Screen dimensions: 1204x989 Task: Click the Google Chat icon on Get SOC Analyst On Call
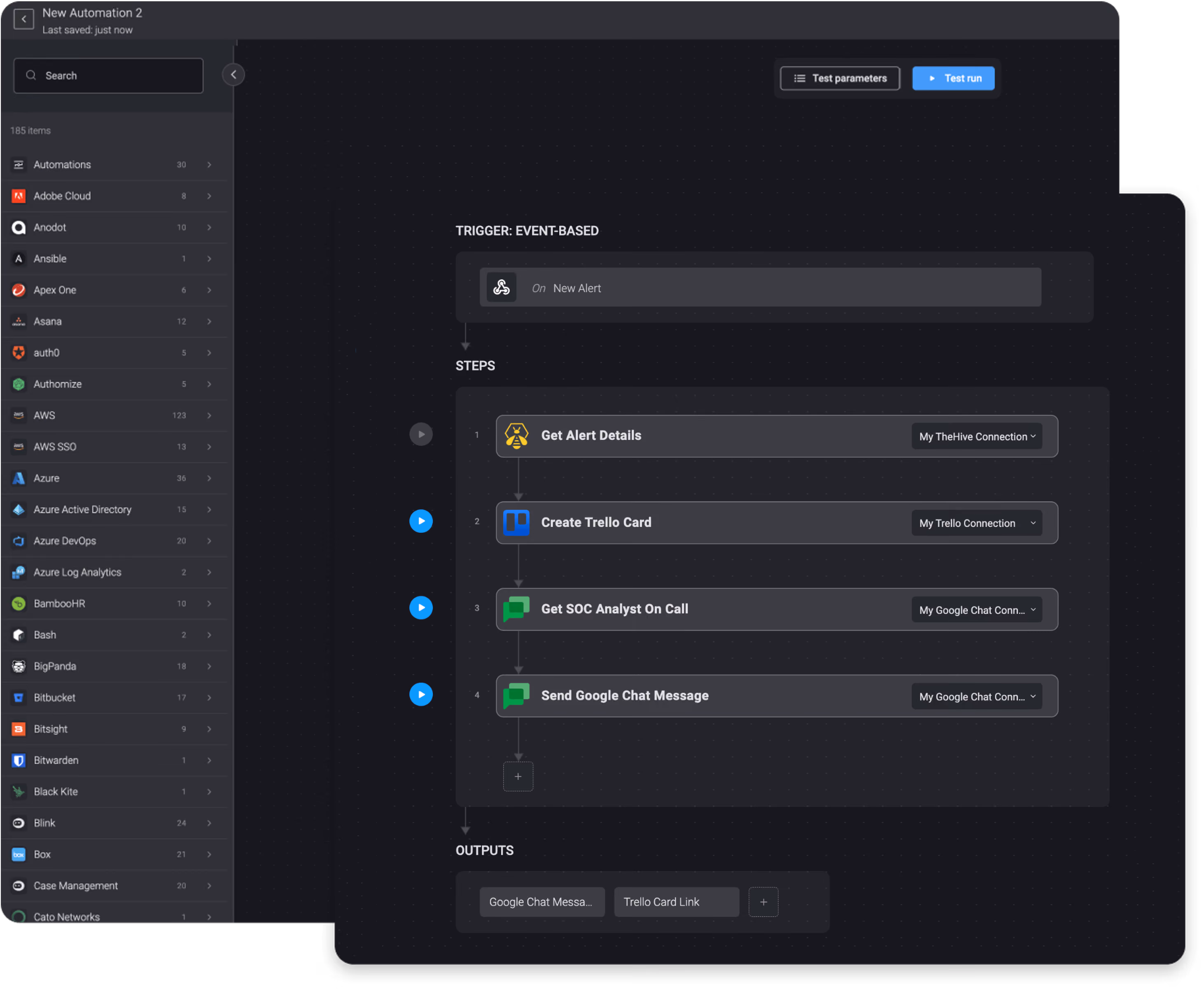coord(517,610)
